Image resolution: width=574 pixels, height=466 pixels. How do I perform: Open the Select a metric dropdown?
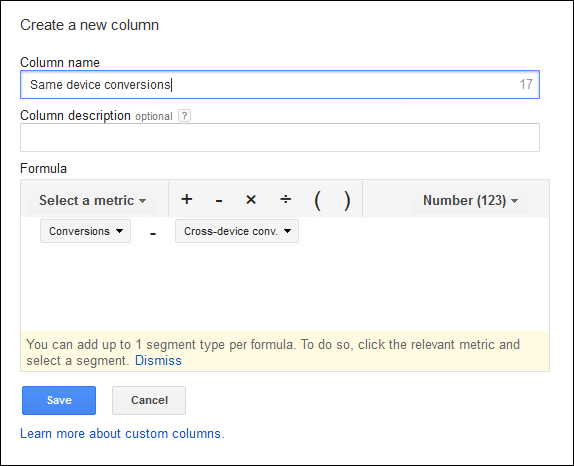(x=92, y=201)
